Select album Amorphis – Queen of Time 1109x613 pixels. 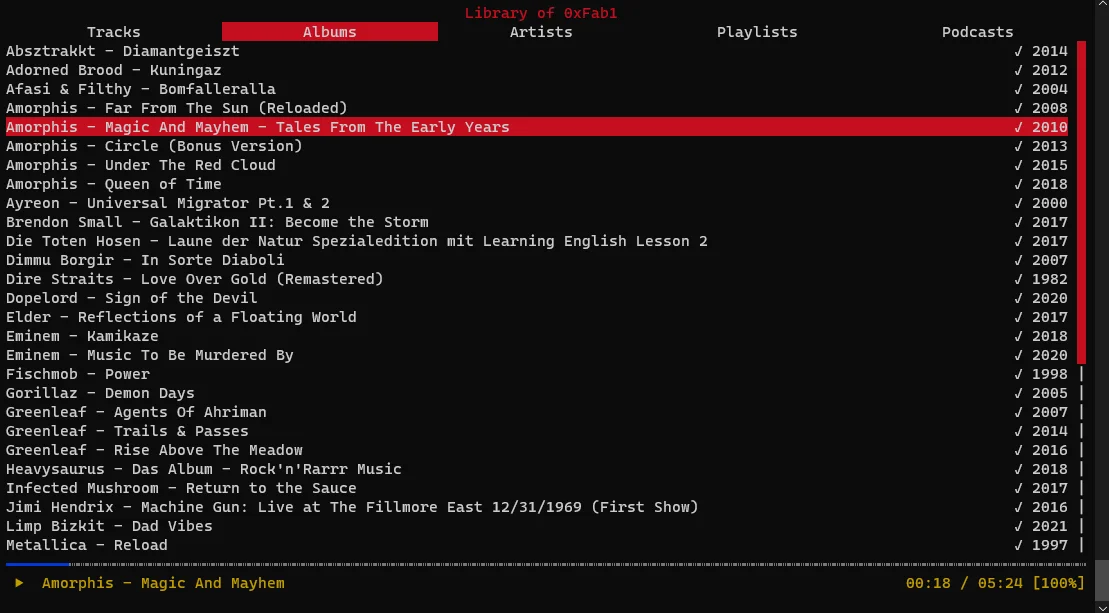tap(114, 184)
